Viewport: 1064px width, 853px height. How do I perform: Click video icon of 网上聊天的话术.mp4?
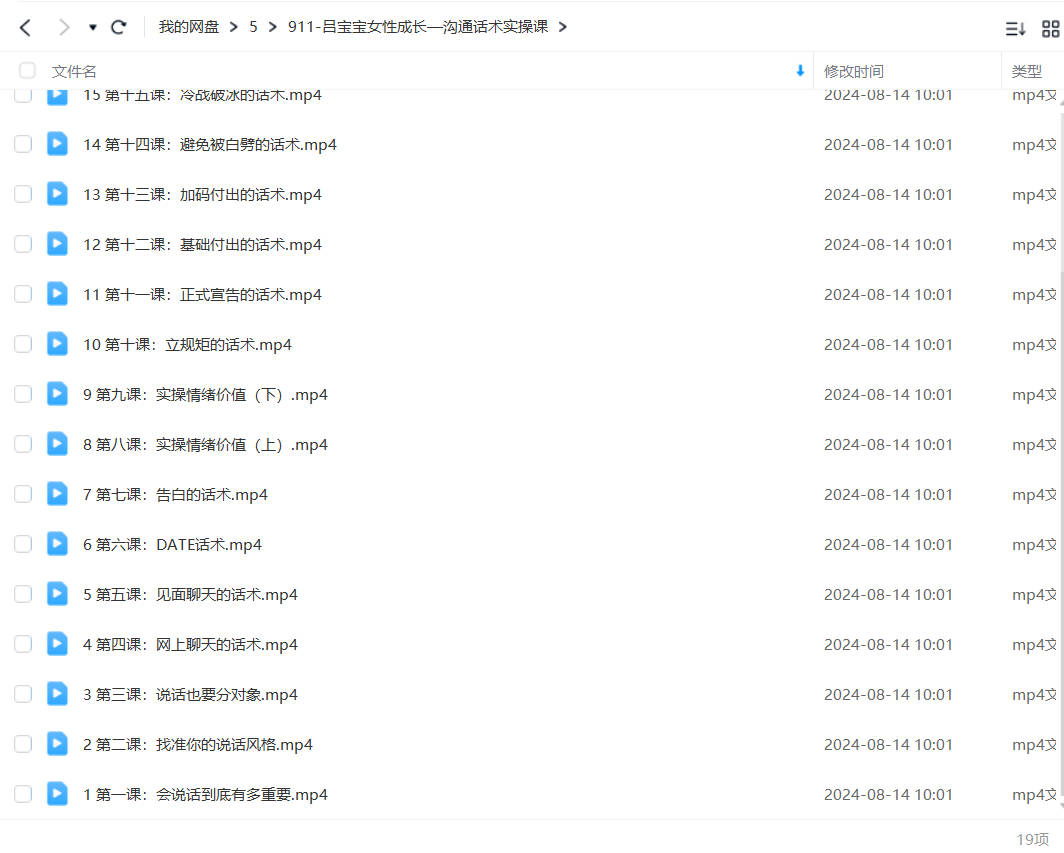(x=57, y=644)
